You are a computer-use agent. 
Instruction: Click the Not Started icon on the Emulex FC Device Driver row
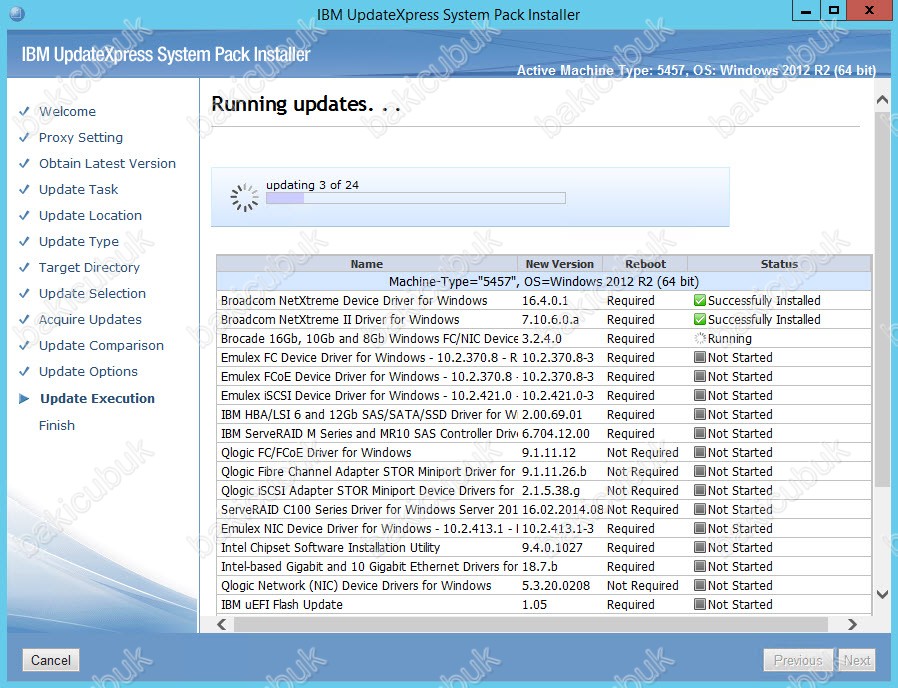699,357
